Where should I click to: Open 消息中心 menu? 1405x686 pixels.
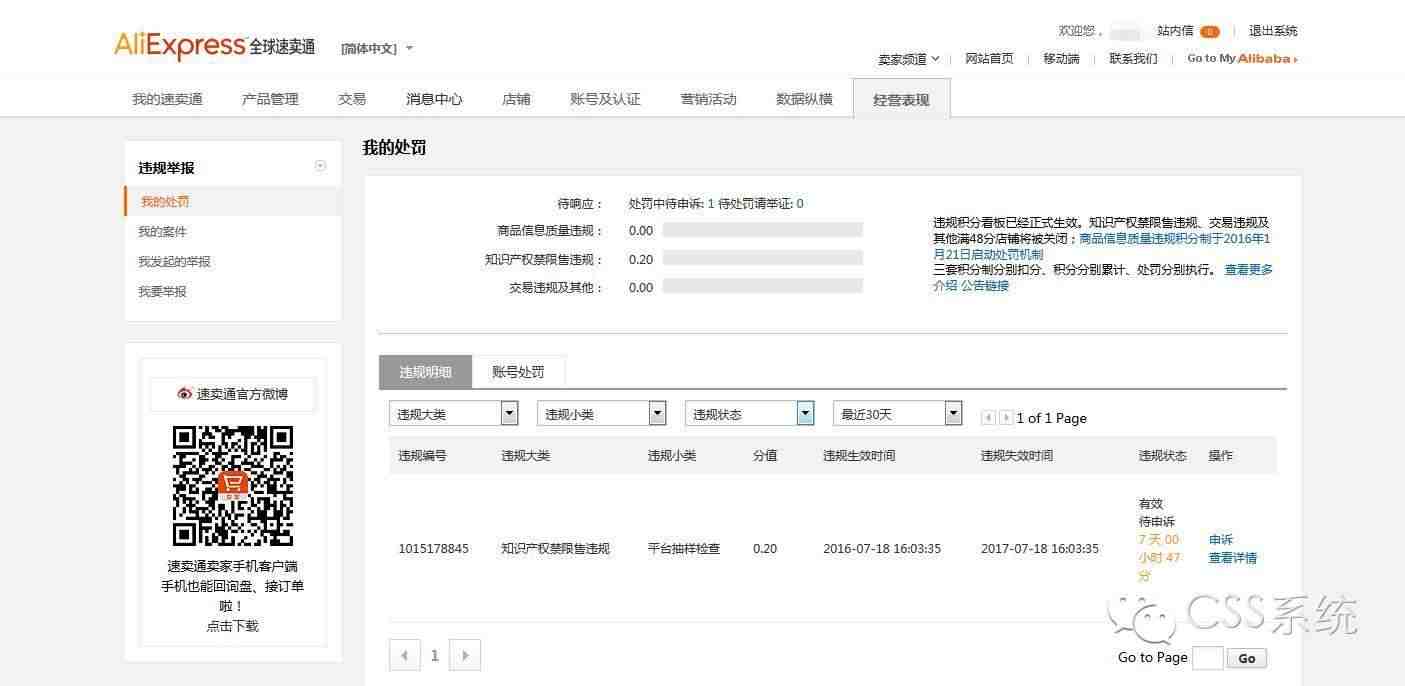(434, 99)
